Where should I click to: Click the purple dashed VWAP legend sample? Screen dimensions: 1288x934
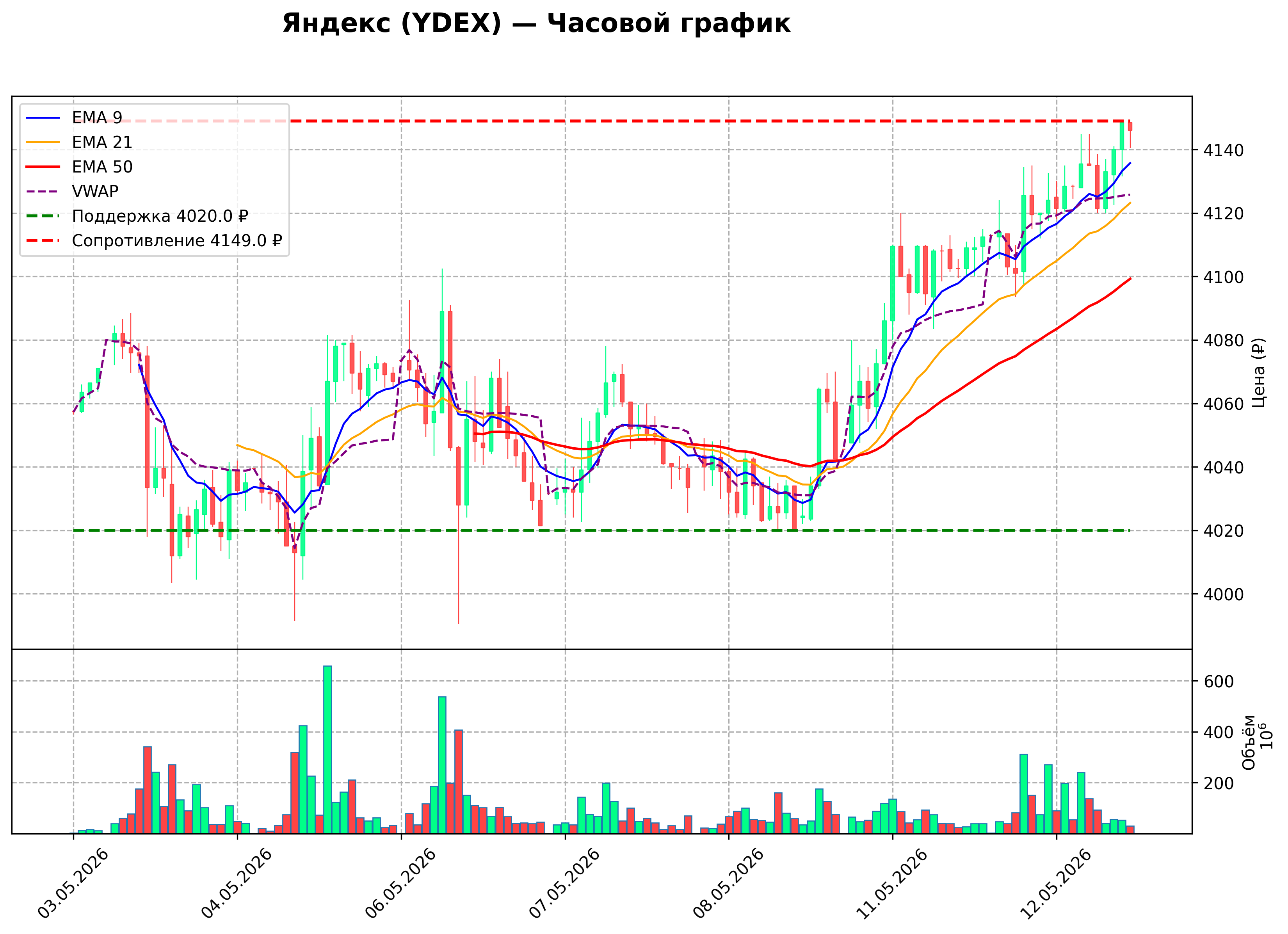click(x=43, y=191)
